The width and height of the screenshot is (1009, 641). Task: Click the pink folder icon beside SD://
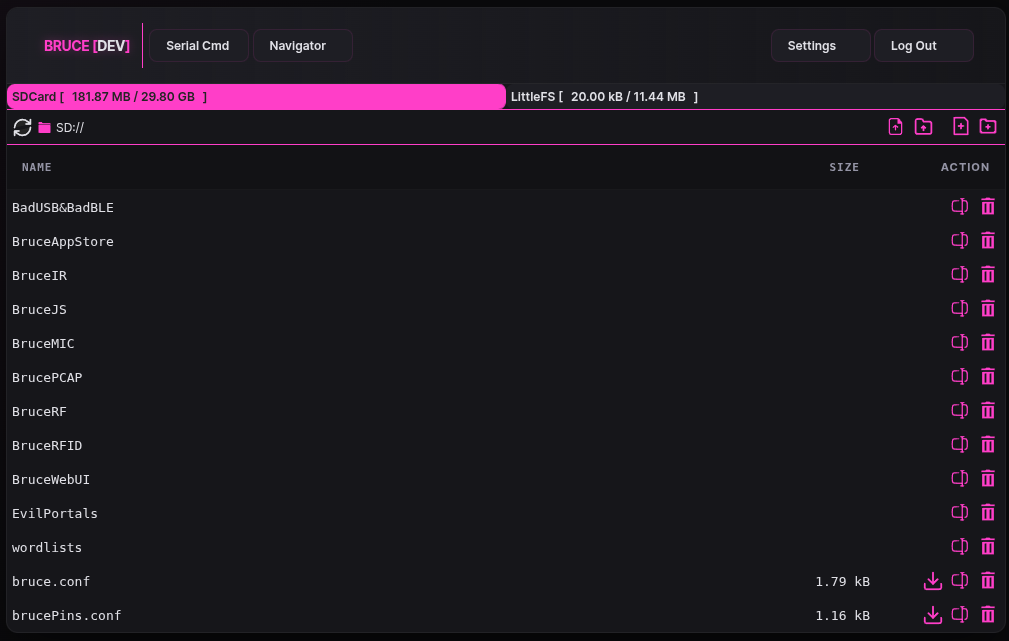[x=44, y=127]
